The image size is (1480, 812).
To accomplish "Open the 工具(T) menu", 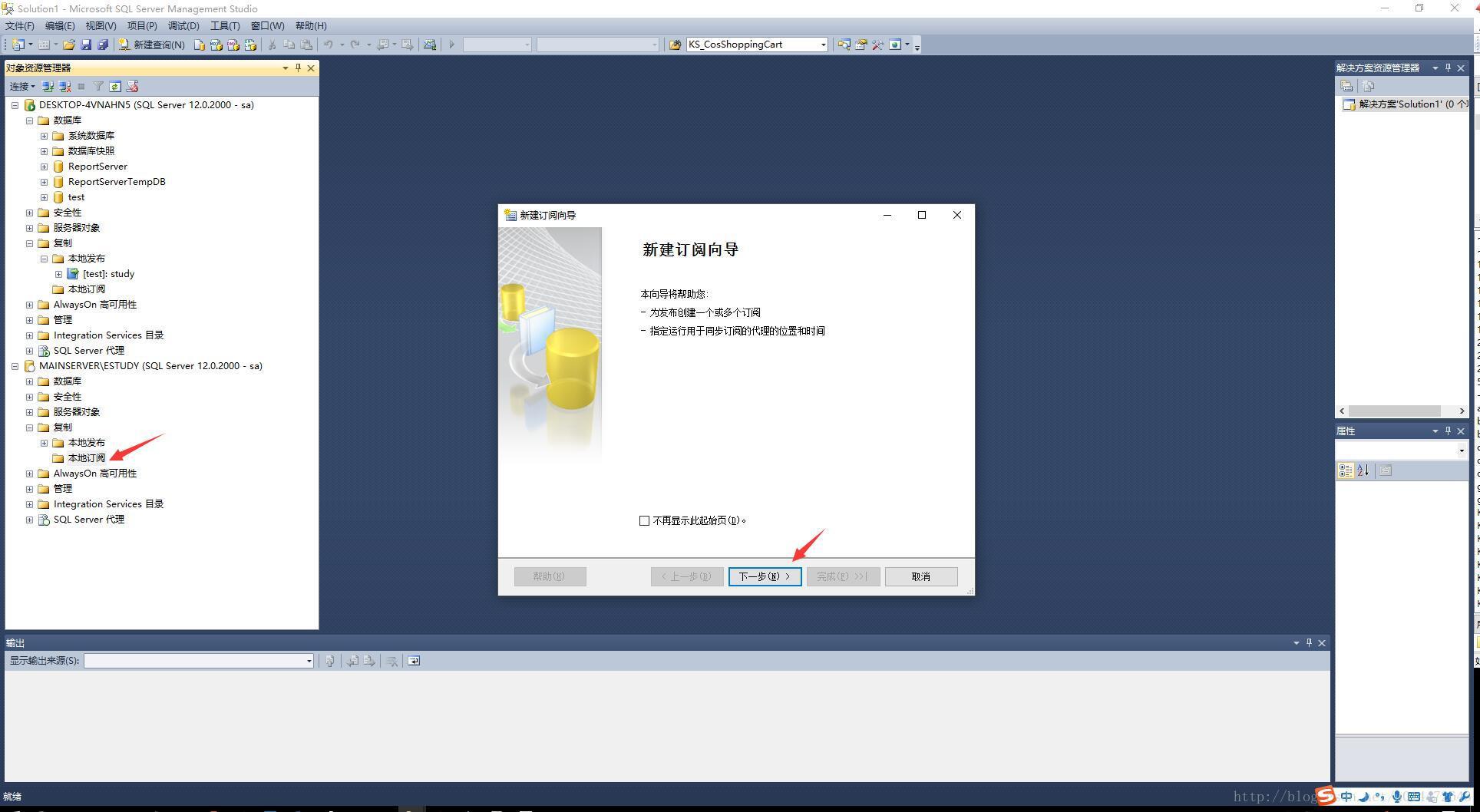I will (225, 25).
